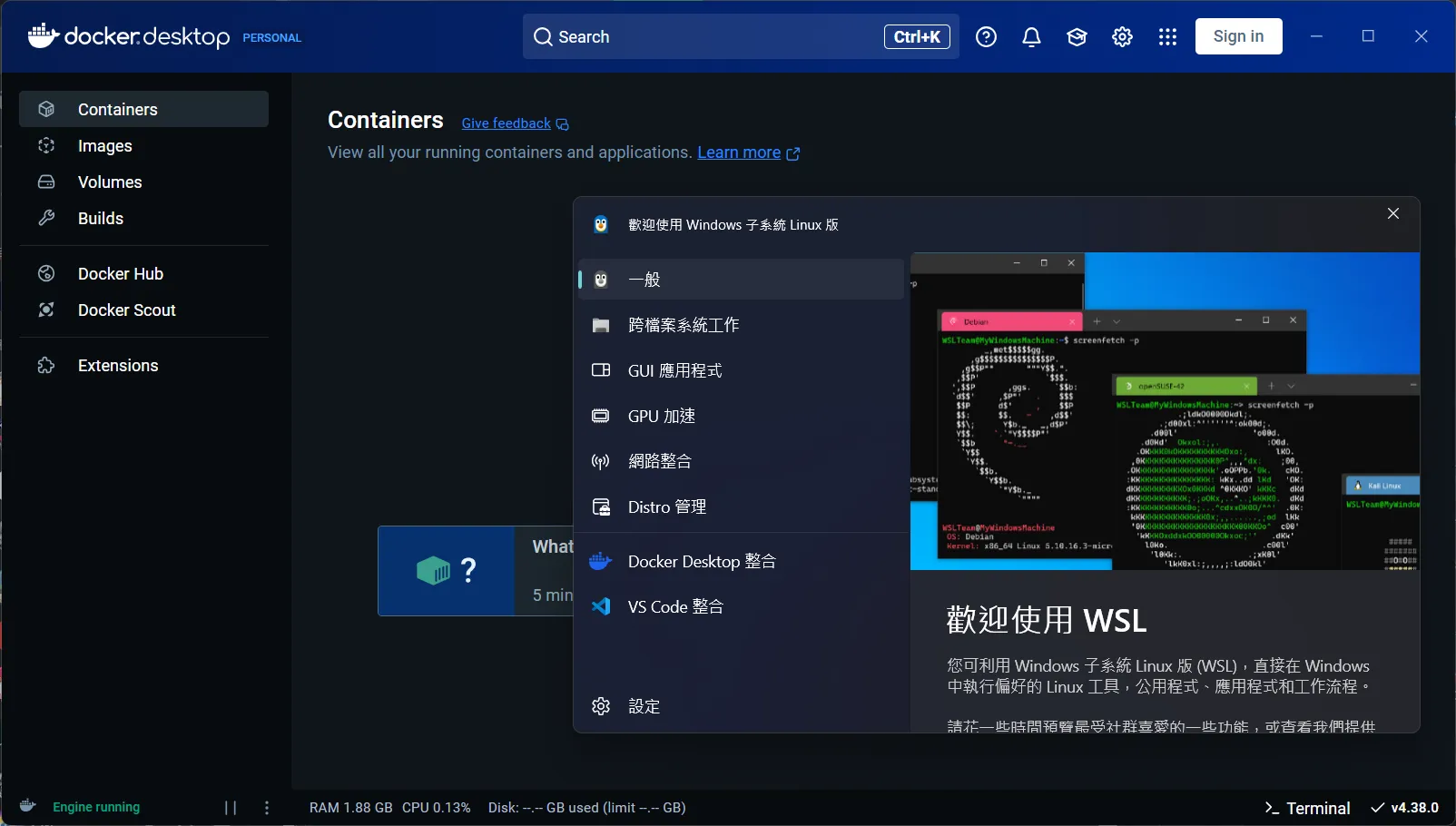Click the Volumes drive icon
This screenshot has width=1456, height=826.
click(46, 182)
